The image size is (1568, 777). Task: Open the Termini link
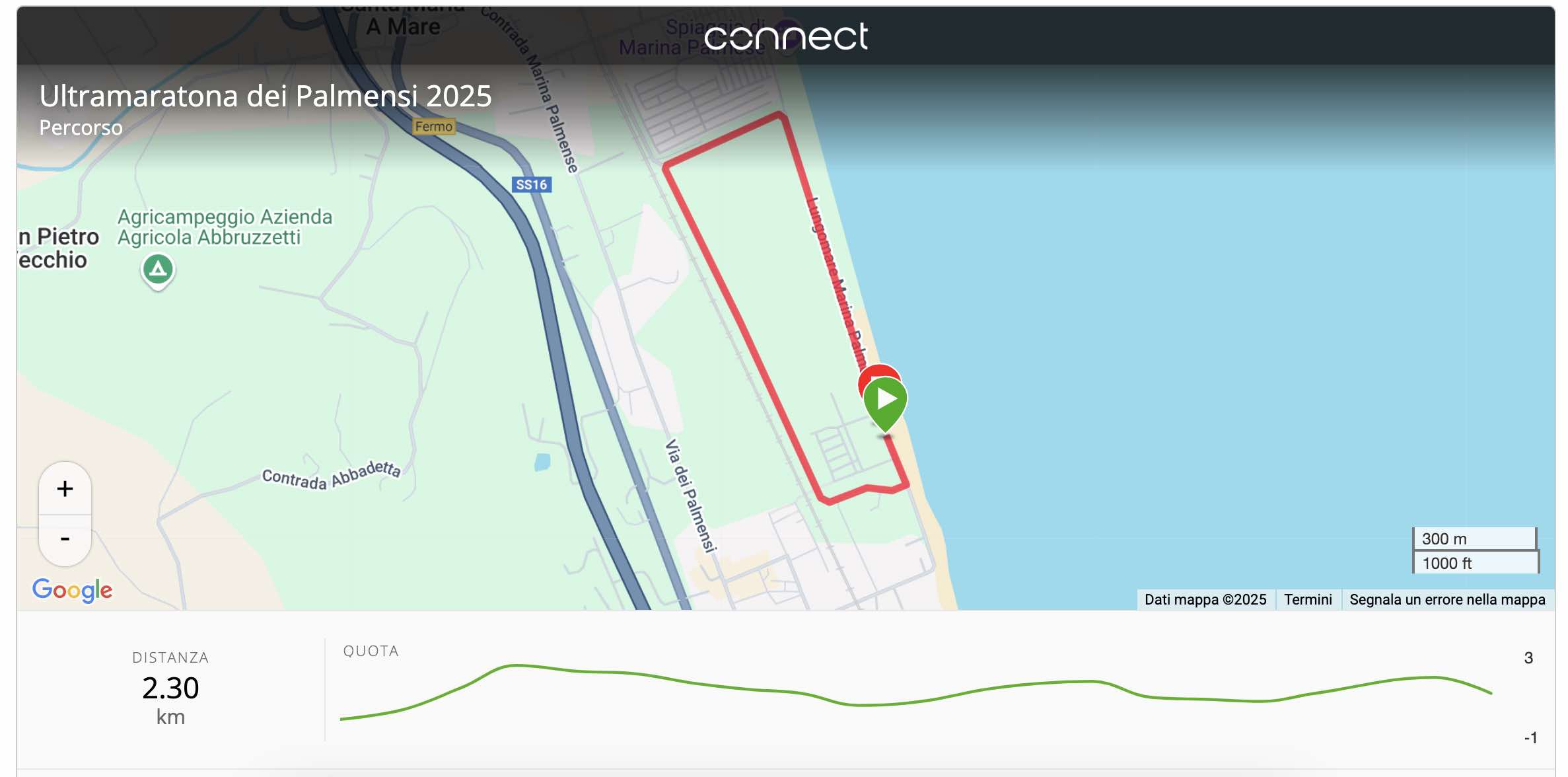point(1308,599)
